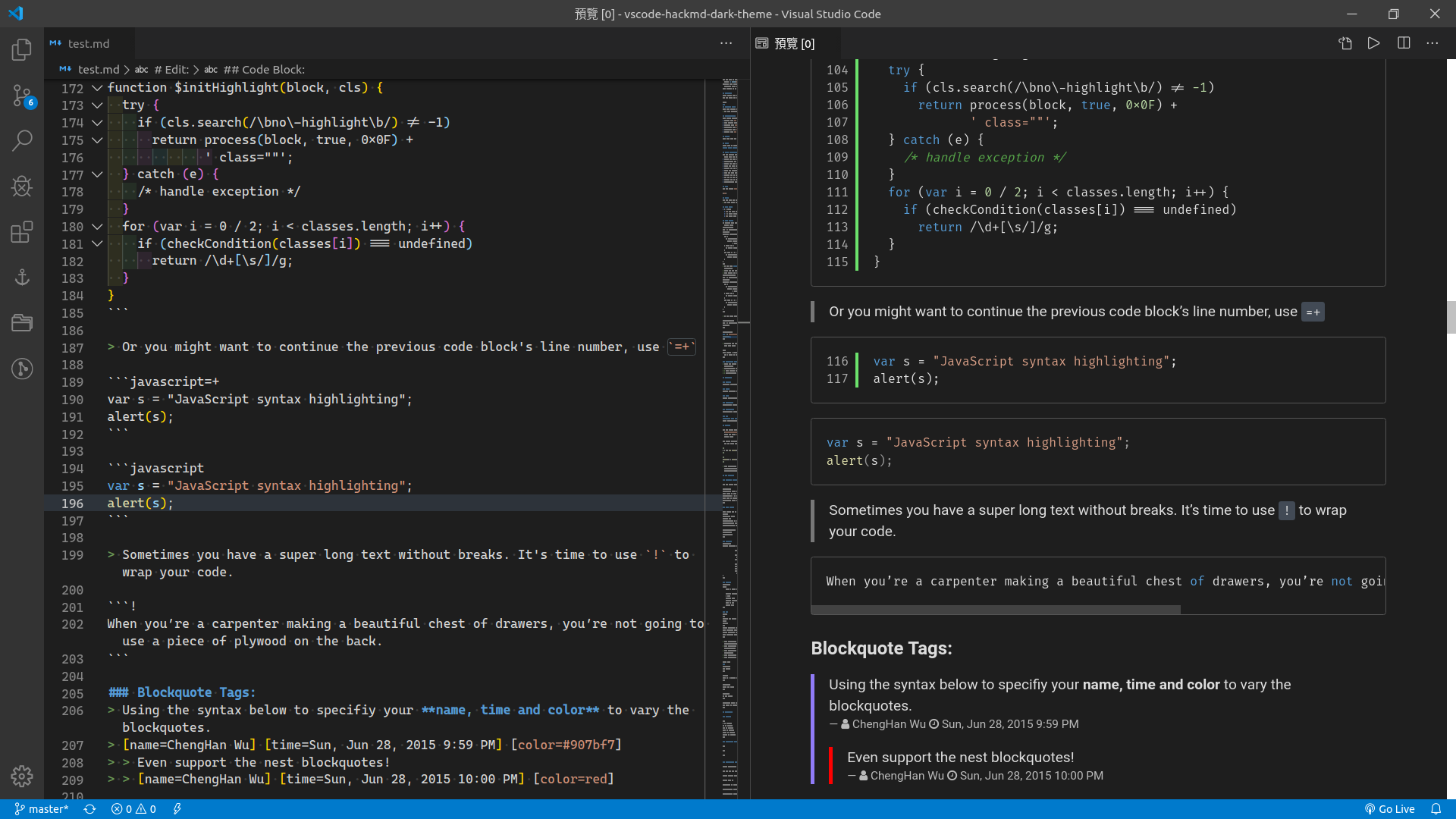This screenshot has width=1456, height=819.
Task: Collapse the function fold at line 172
Action: click(97, 88)
